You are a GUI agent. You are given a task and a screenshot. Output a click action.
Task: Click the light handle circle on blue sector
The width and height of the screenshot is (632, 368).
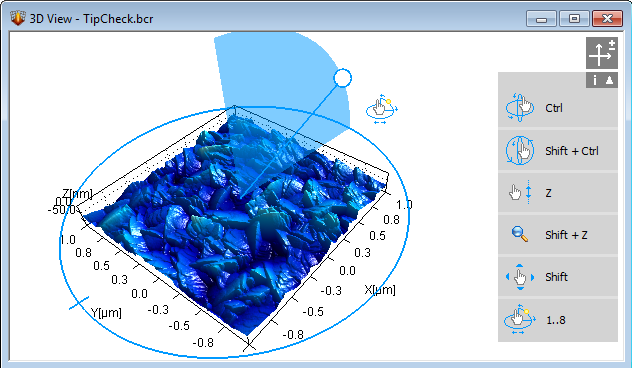[x=343, y=78]
